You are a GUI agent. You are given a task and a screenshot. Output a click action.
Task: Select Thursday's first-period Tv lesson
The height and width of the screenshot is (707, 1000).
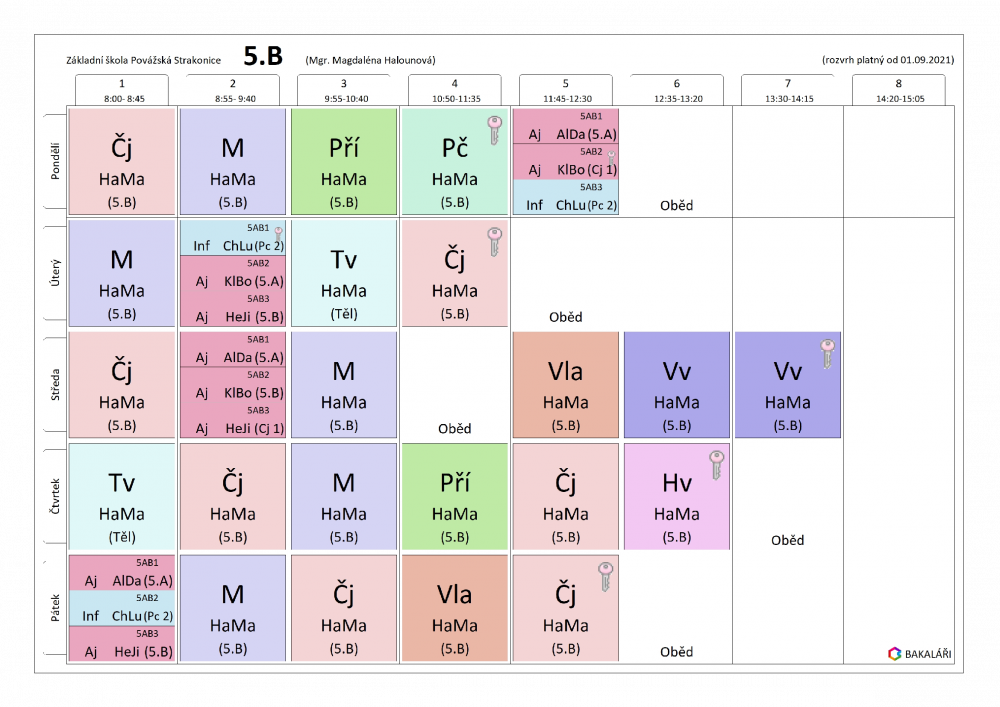coord(122,497)
